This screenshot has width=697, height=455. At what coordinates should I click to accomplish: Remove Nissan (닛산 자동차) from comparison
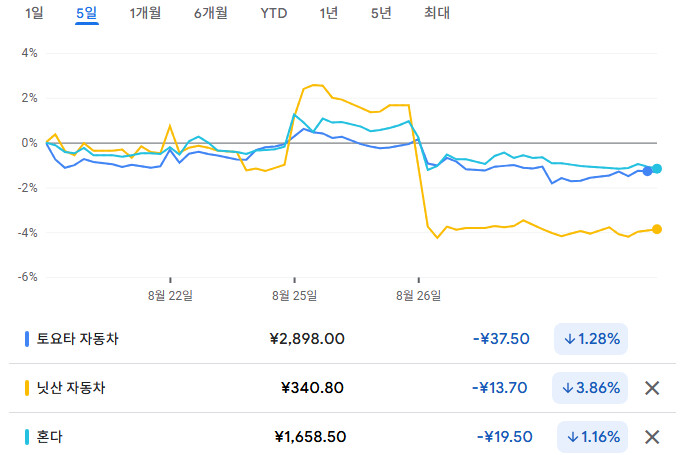652,388
